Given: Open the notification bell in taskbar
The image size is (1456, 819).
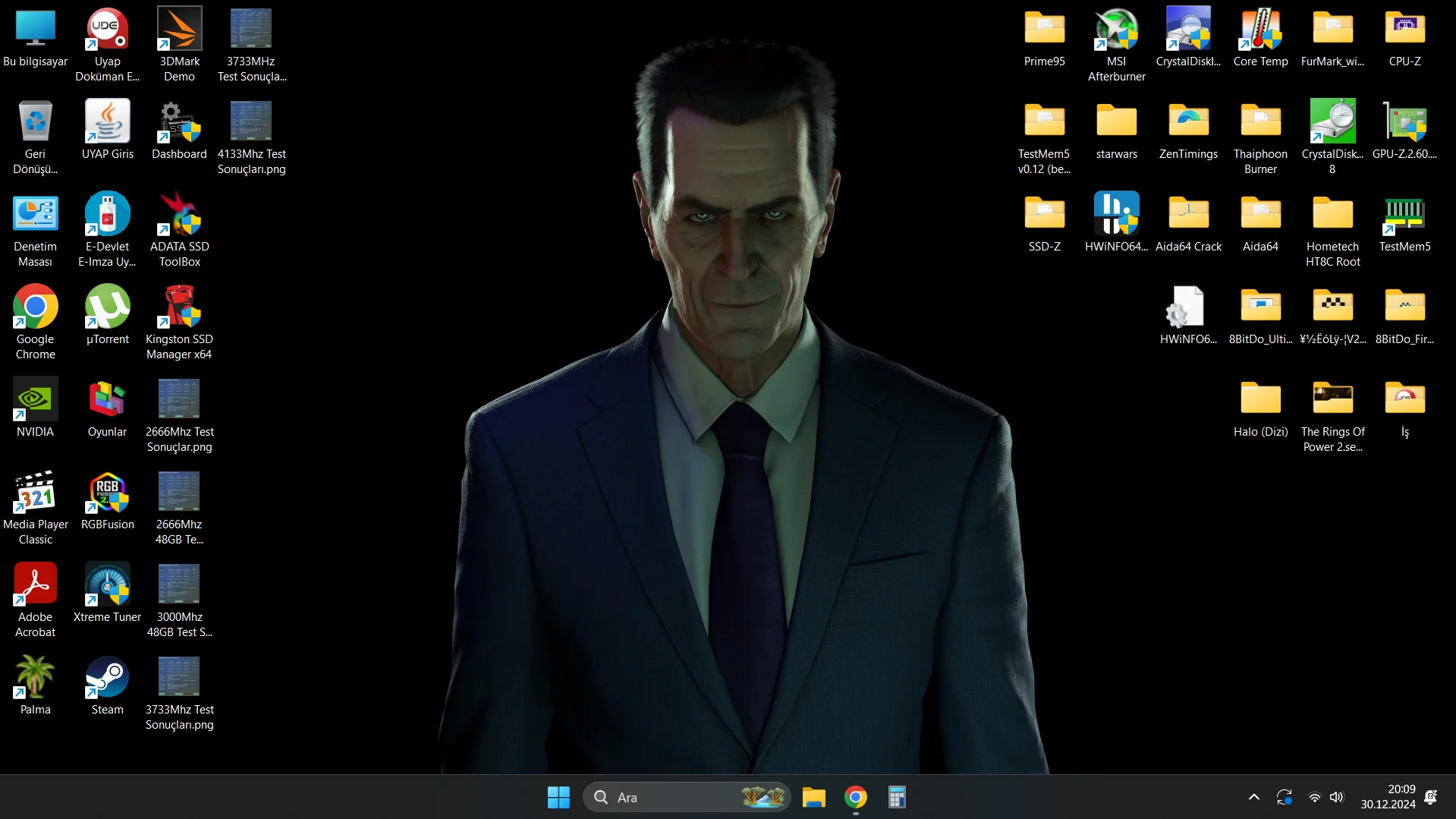Looking at the screenshot, I should click(x=1431, y=797).
